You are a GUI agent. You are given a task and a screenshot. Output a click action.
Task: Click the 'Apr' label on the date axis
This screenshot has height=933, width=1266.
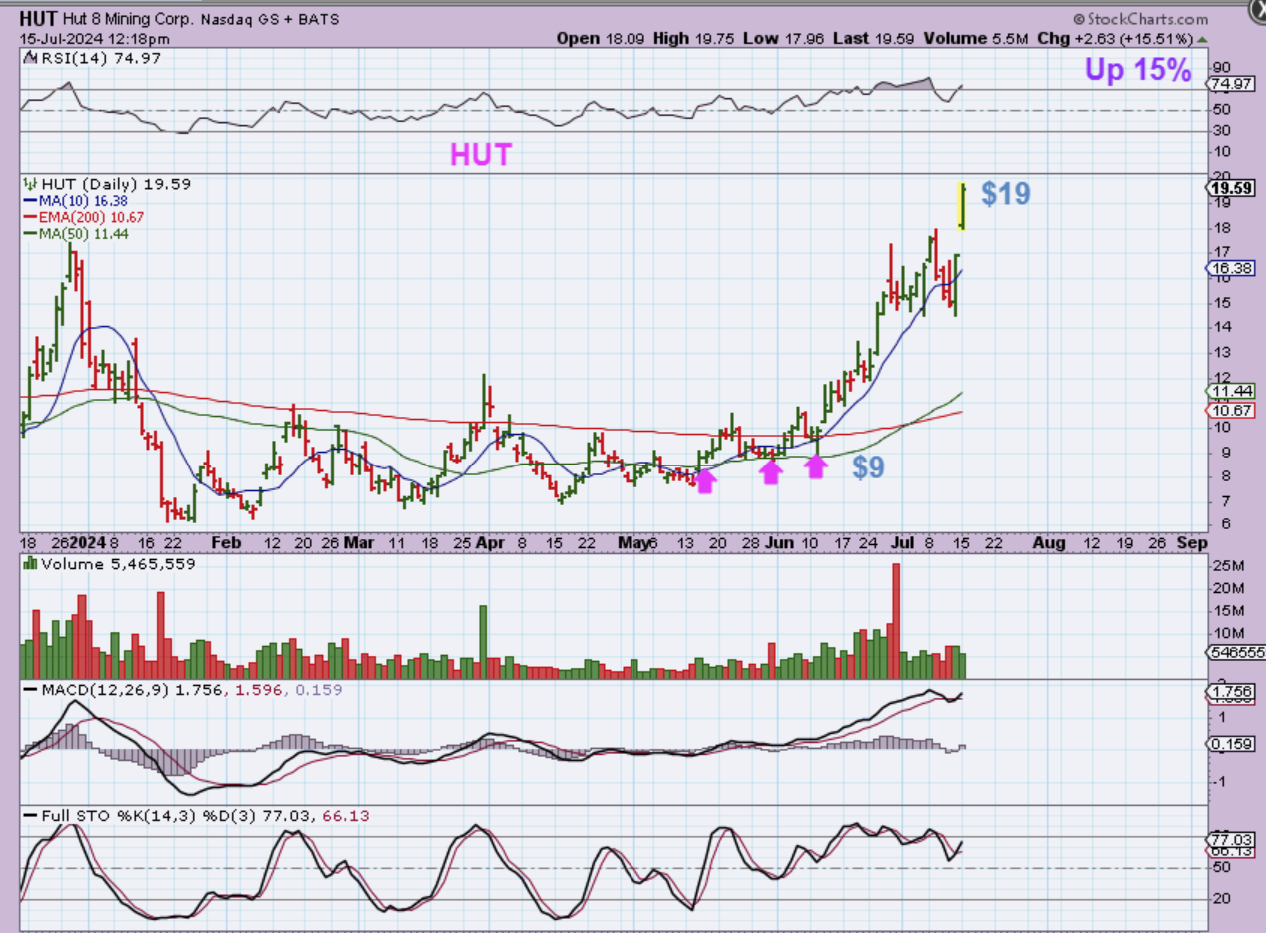click(490, 542)
